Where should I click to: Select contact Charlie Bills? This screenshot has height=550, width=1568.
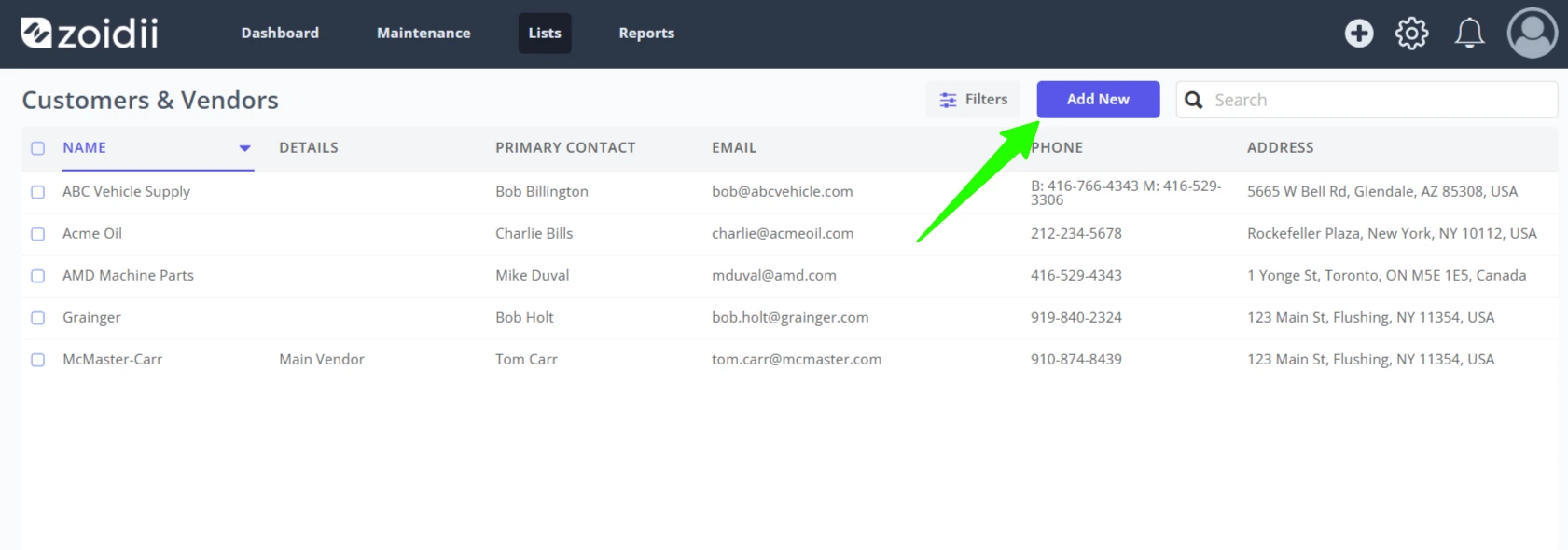coord(534,233)
